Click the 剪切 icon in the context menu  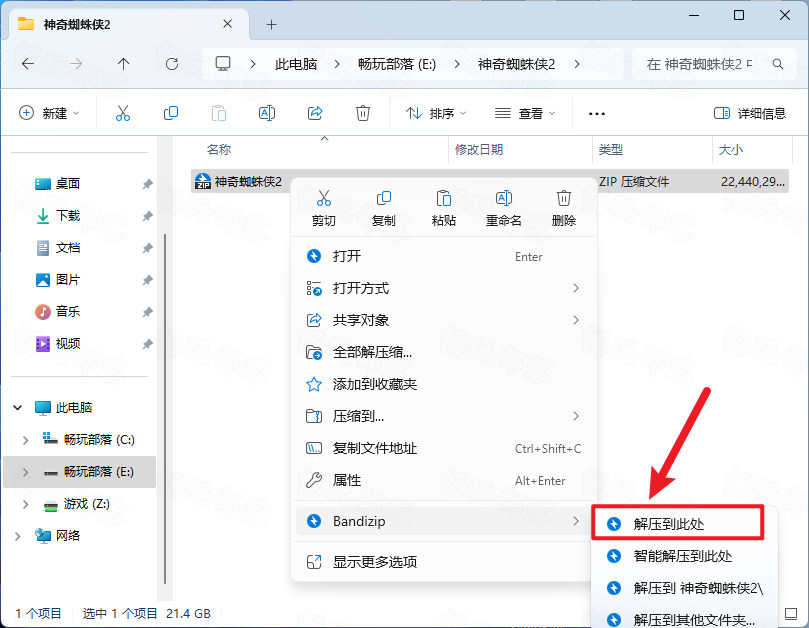(x=323, y=198)
